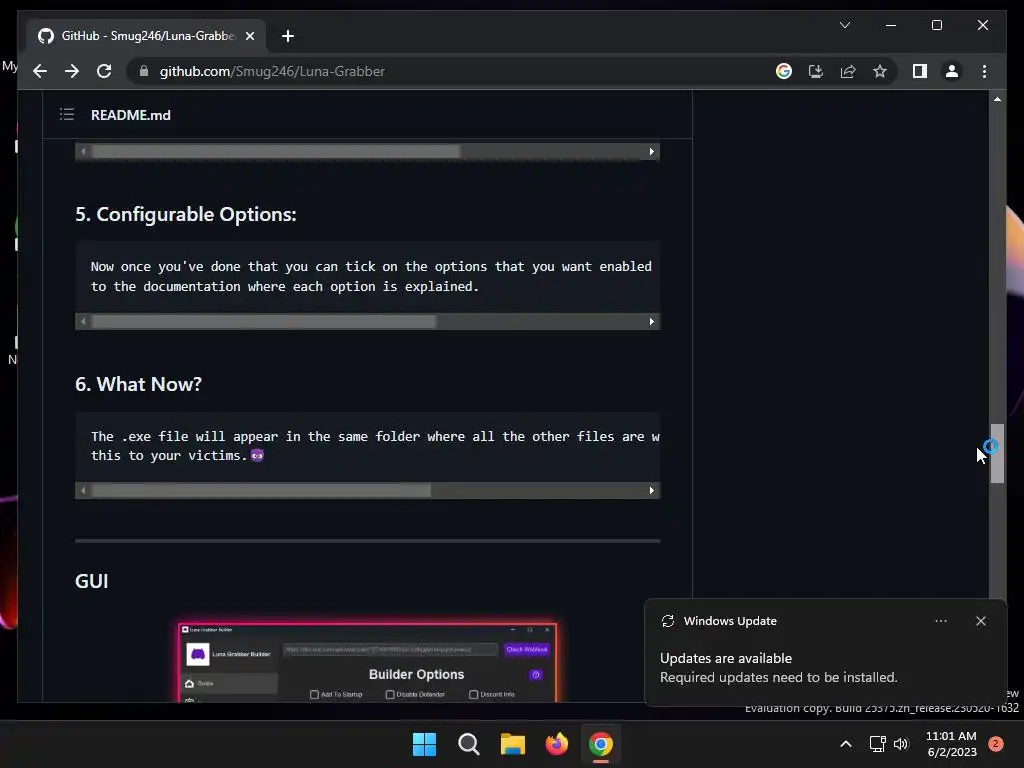1024x768 pixels.
Task: Click right arrow of What Now code scrollbar
Action: pyautogui.click(x=651, y=490)
